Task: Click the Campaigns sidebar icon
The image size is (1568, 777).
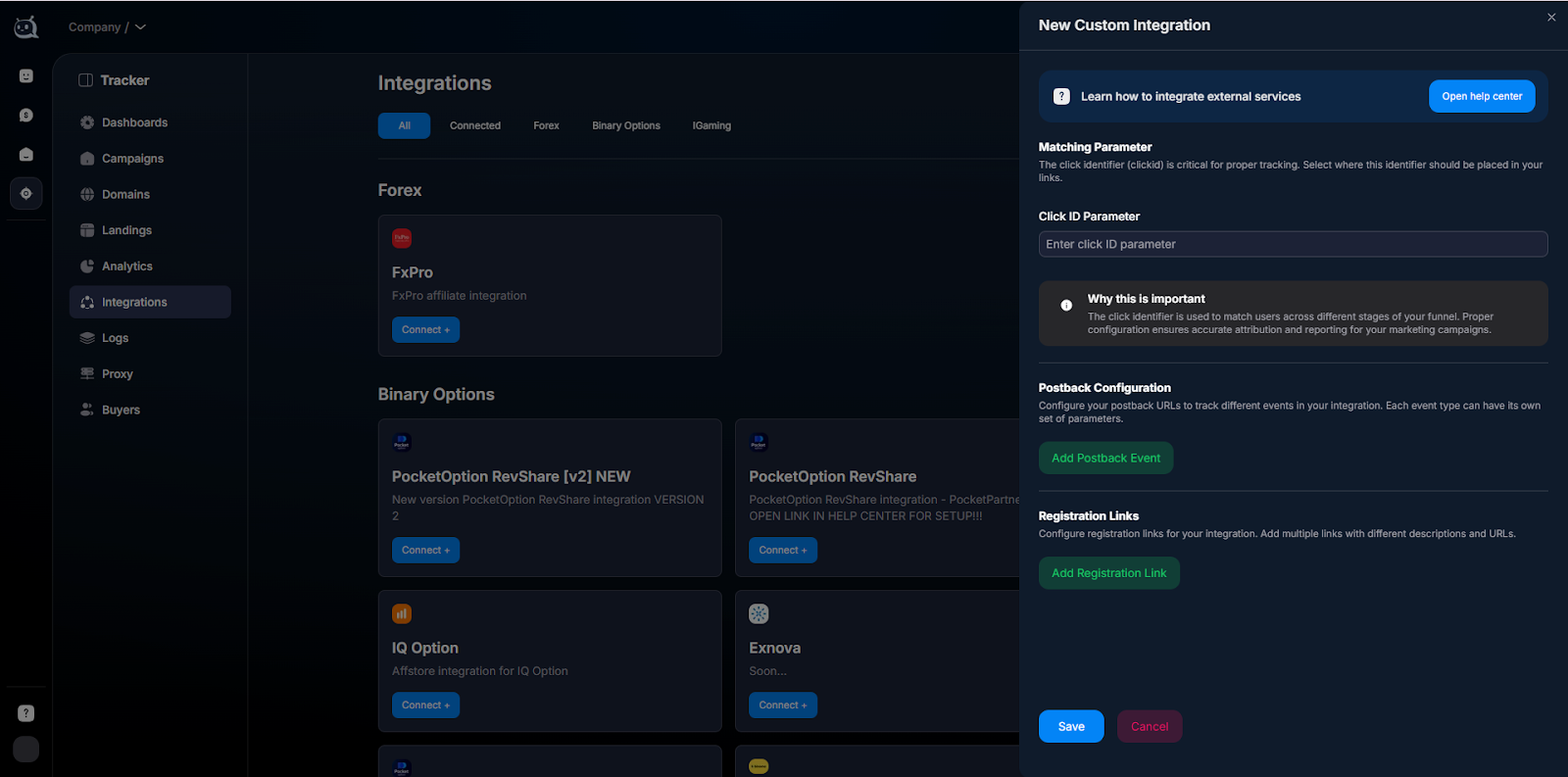Action: [87, 159]
